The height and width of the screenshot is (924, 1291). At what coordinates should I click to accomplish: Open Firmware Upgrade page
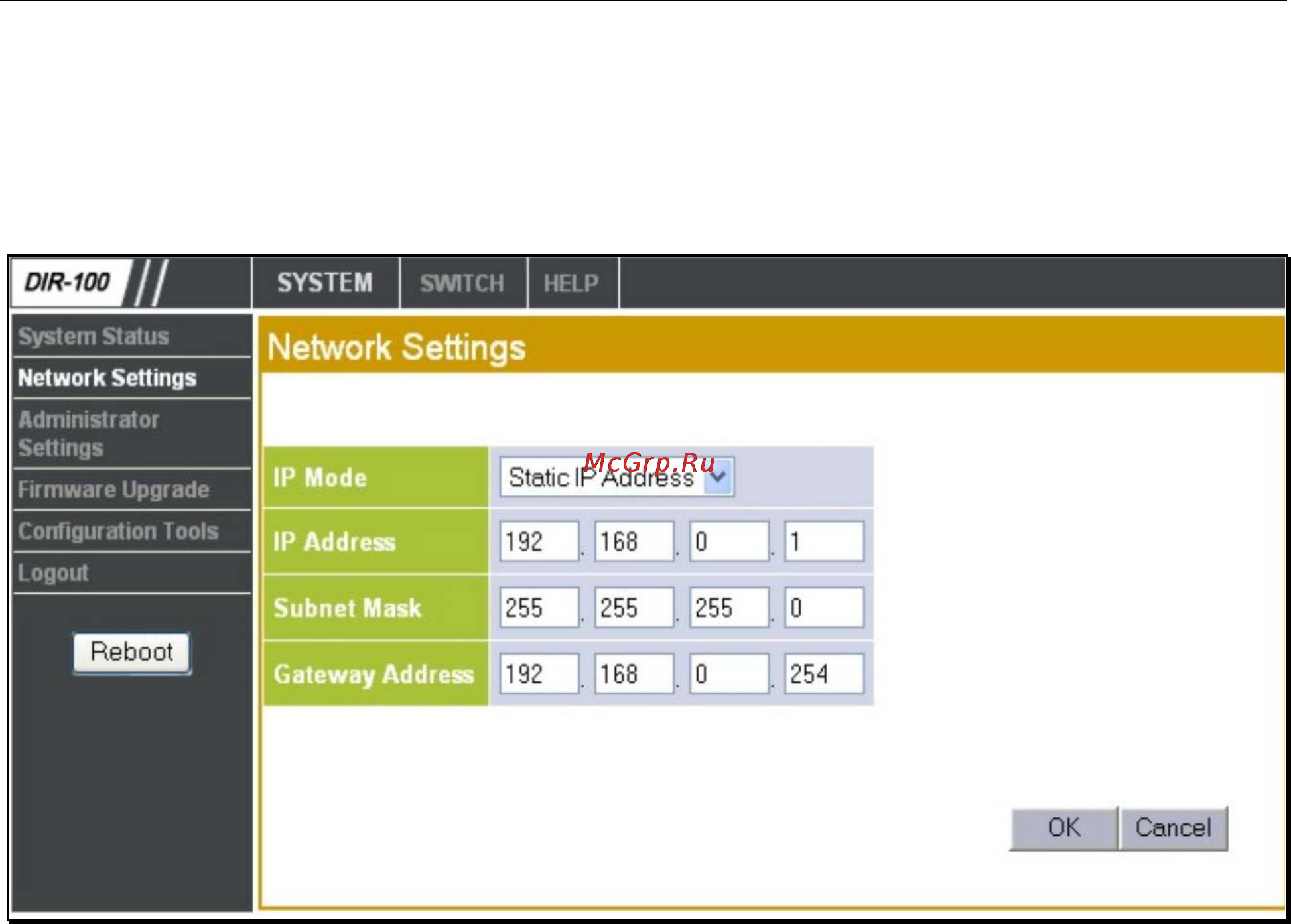pyautogui.click(x=113, y=490)
